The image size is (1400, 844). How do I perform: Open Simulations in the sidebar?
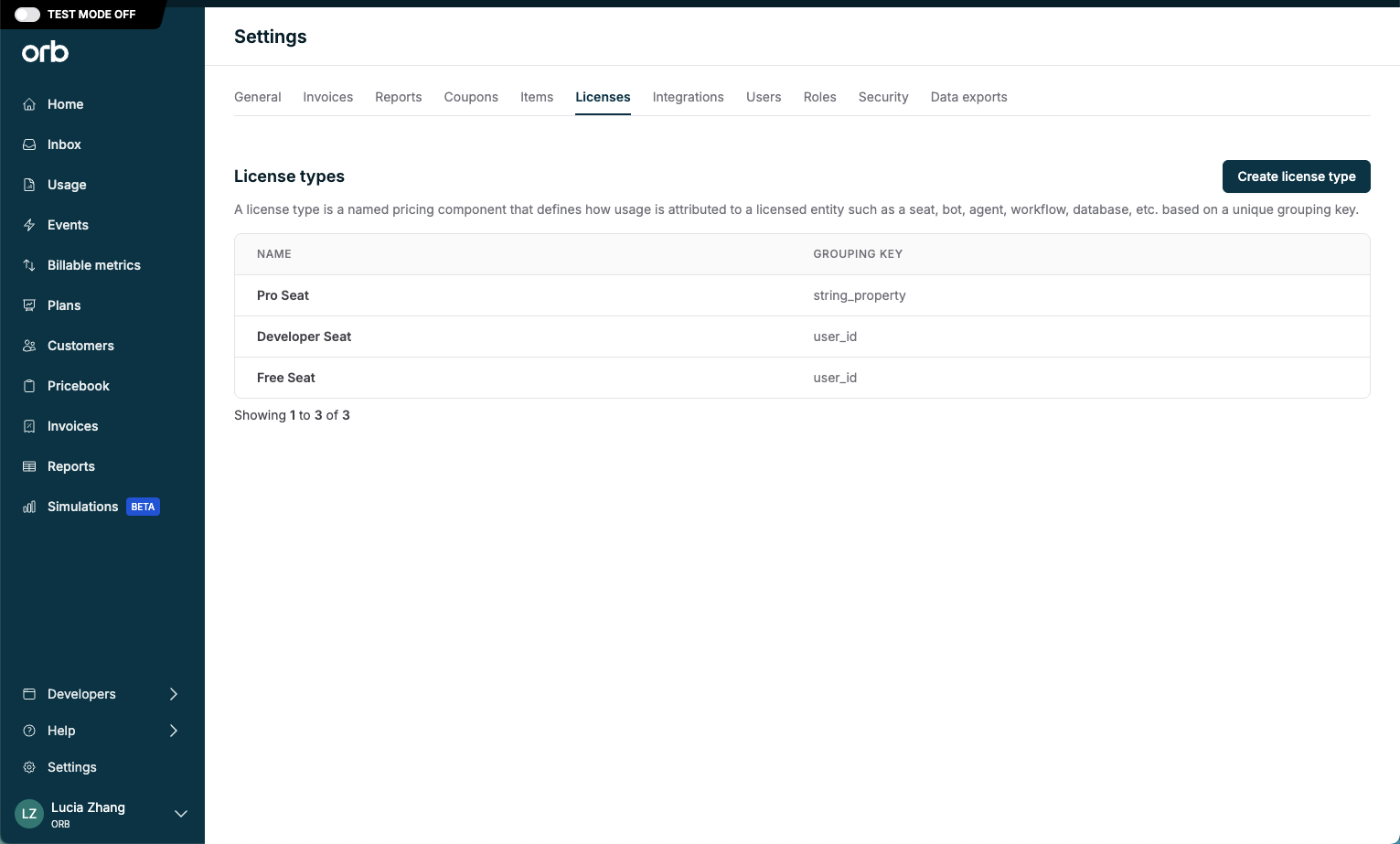pyautogui.click(x=83, y=507)
